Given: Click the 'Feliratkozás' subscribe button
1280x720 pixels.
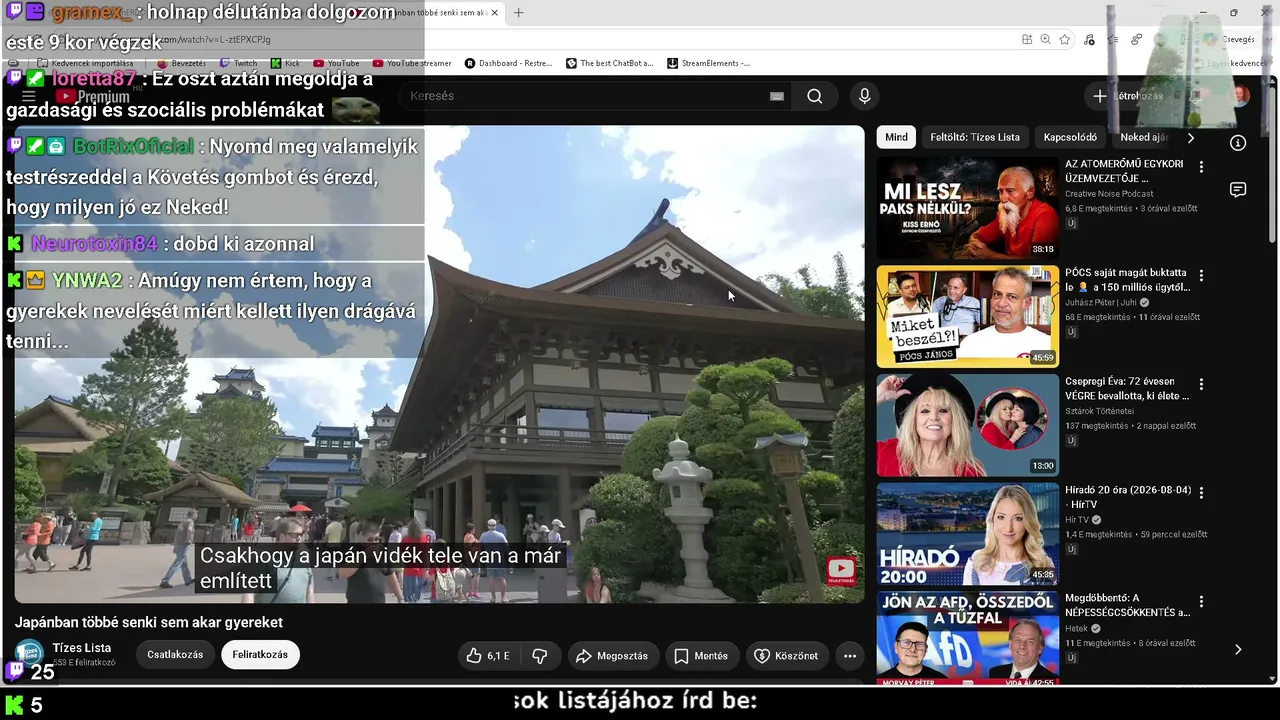Looking at the screenshot, I should click(260, 655).
